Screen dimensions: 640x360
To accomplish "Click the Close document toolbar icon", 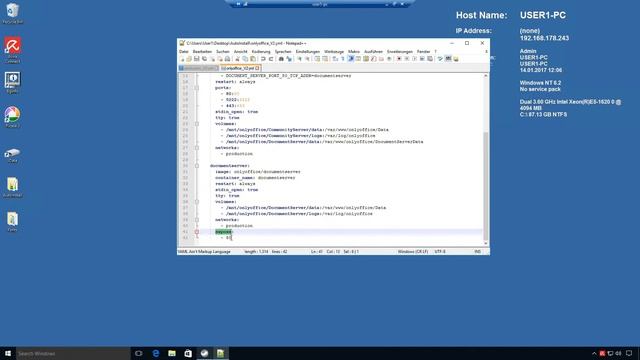I will pyautogui.click(x=212, y=59).
